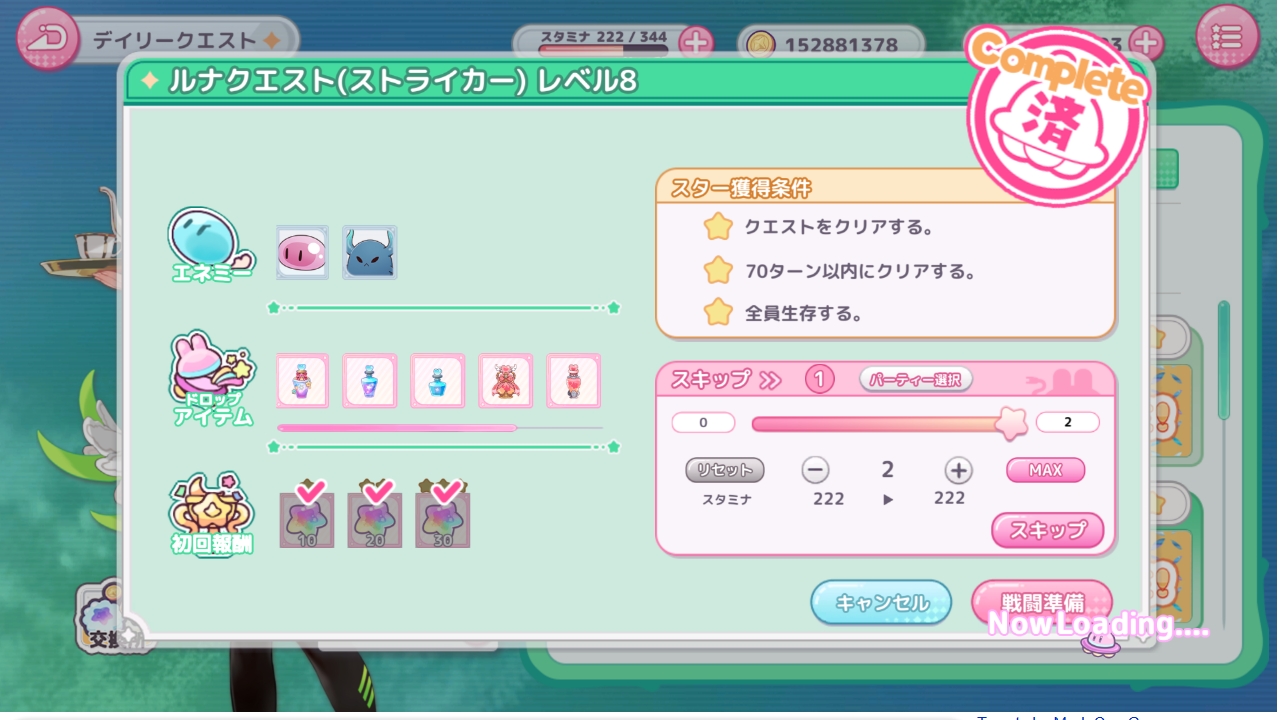
Task: Click the 戦闘準備 battle prep button
Action: (1042, 602)
